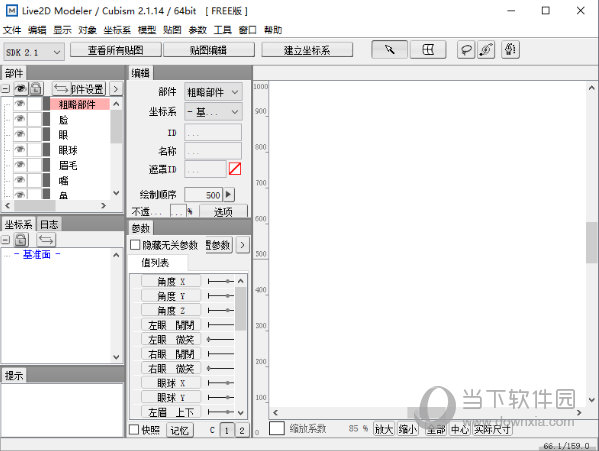The width and height of the screenshot is (599, 451).
Task: Click the 查看所有贴图 button
Action: (116, 50)
